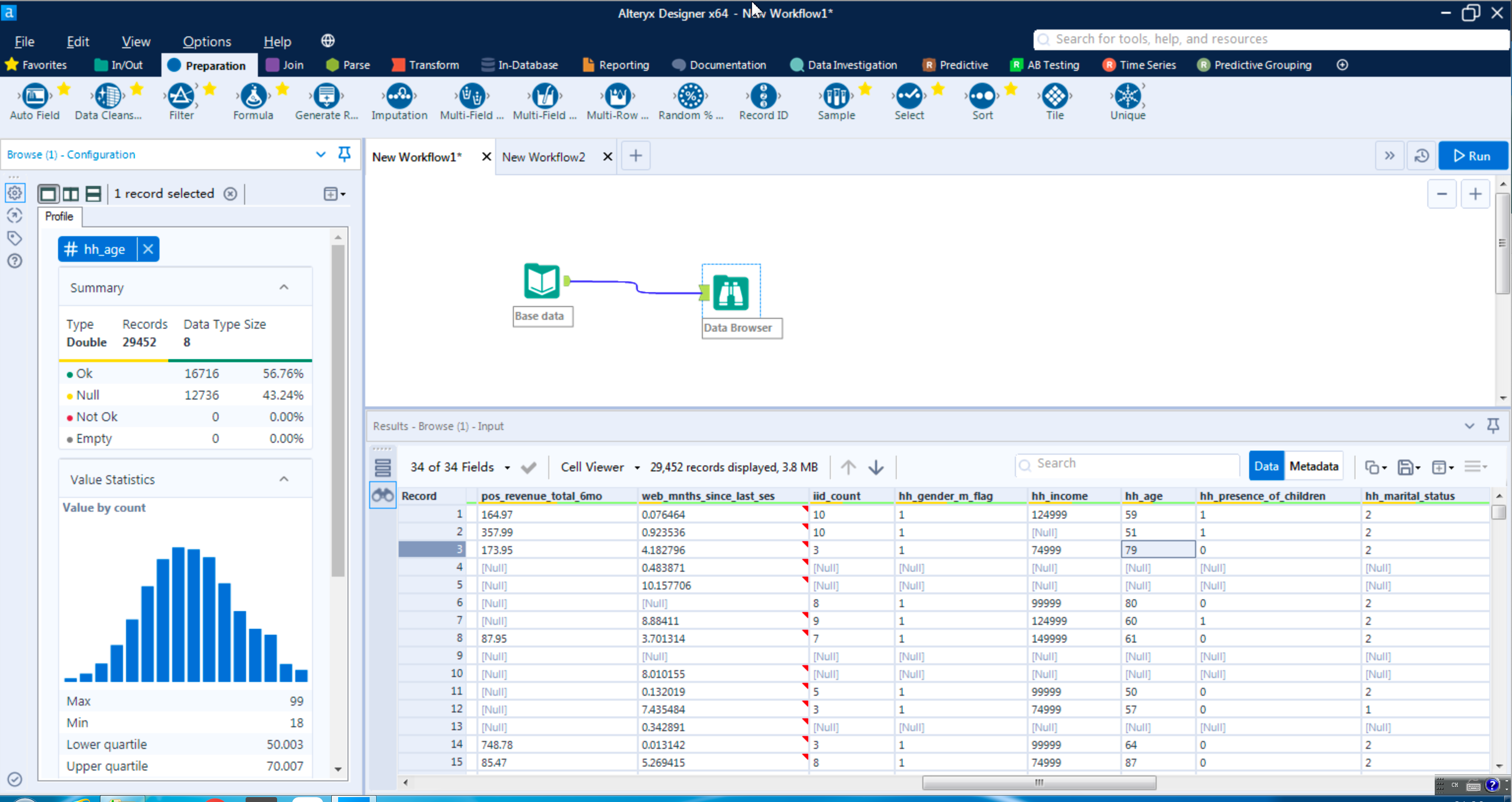Image resolution: width=1512 pixels, height=802 pixels.
Task: Click the help question mark icon in sidebar
Action: [x=15, y=261]
